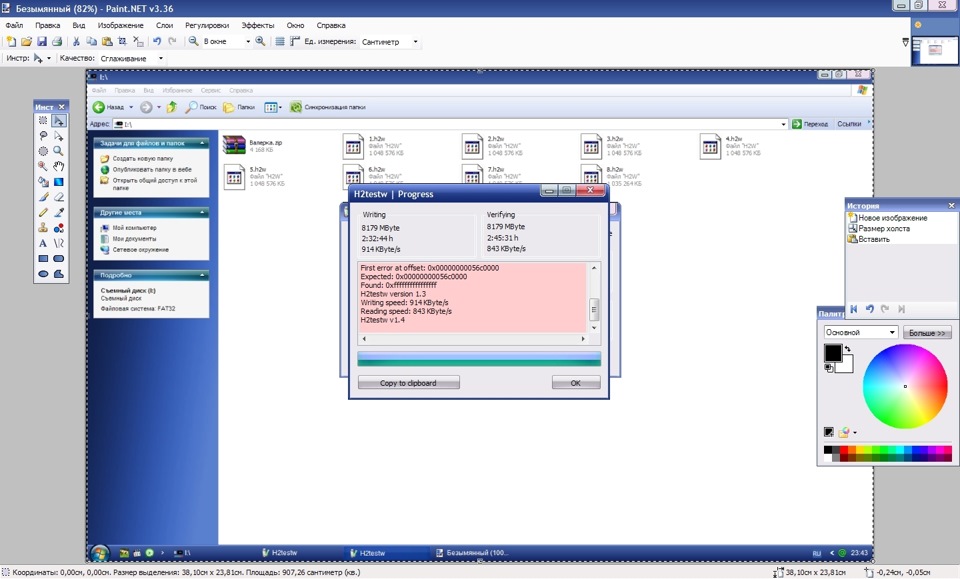
Task: Select the Color Picker eyedropper tool
Action: pos(59,212)
